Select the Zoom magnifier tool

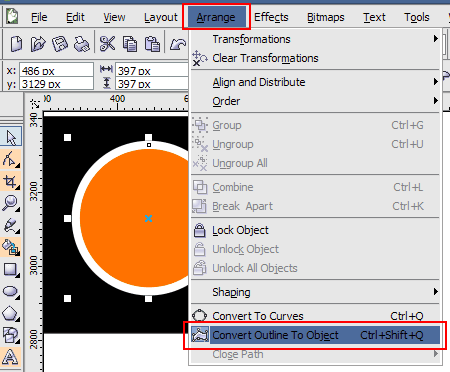tap(10, 203)
